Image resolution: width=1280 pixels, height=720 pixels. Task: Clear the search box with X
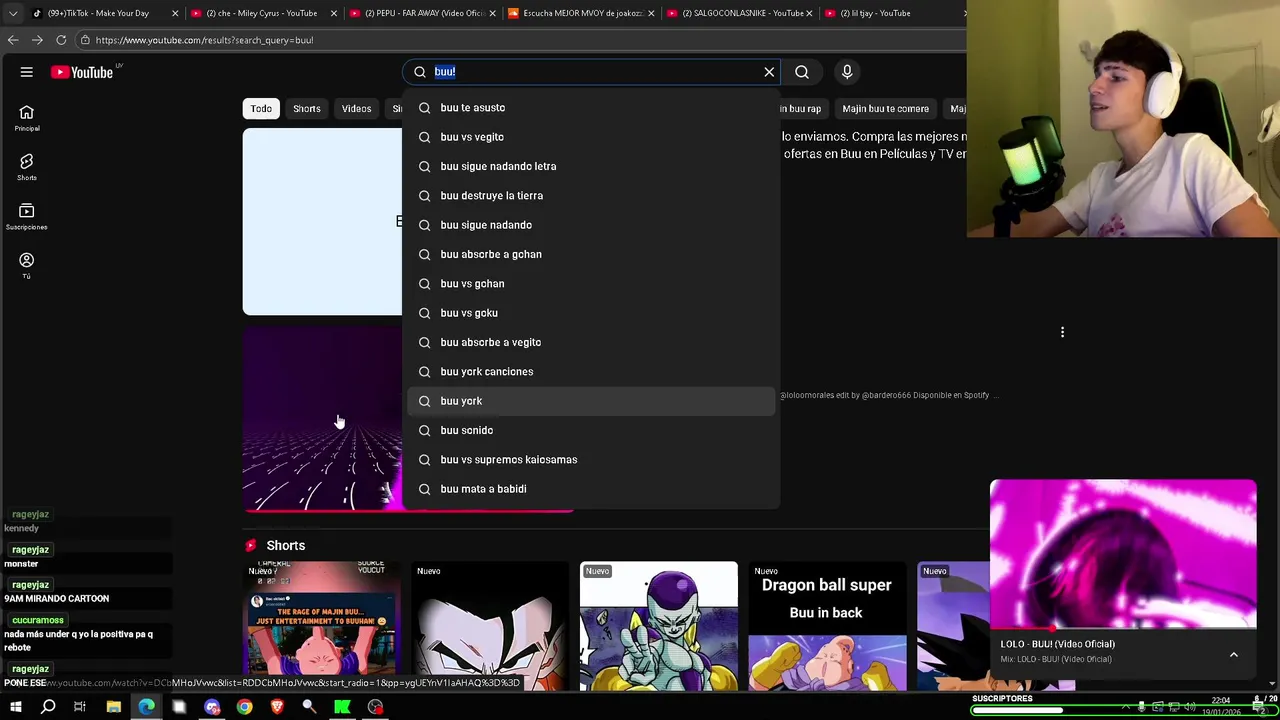(x=769, y=72)
